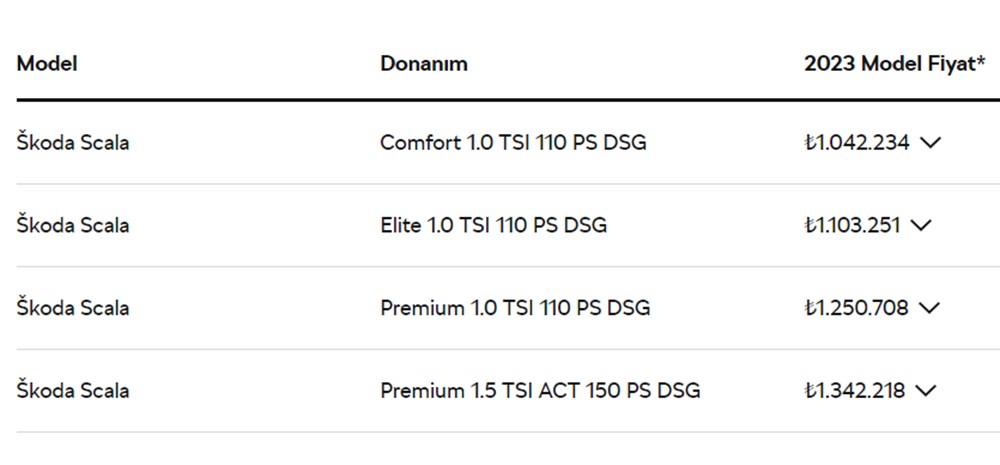The height and width of the screenshot is (465, 1000).
Task: Expand the ₺1.042.234 price chevron
Action: [x=930, y=143]
